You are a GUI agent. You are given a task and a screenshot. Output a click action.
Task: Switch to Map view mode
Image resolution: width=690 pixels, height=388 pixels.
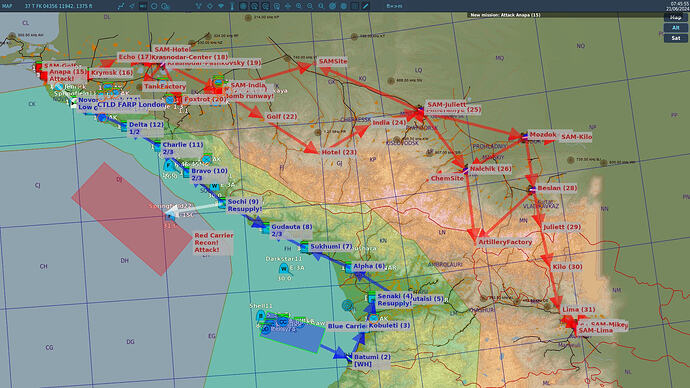(x=675, y=18)
